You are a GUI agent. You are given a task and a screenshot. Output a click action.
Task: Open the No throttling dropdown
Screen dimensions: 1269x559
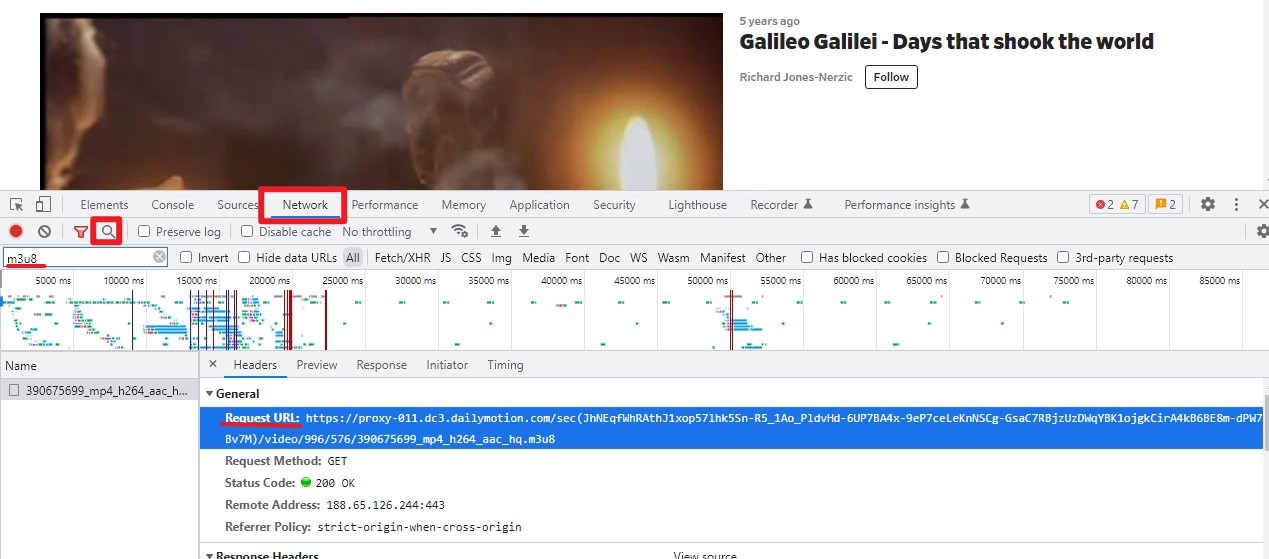(390, 231)
